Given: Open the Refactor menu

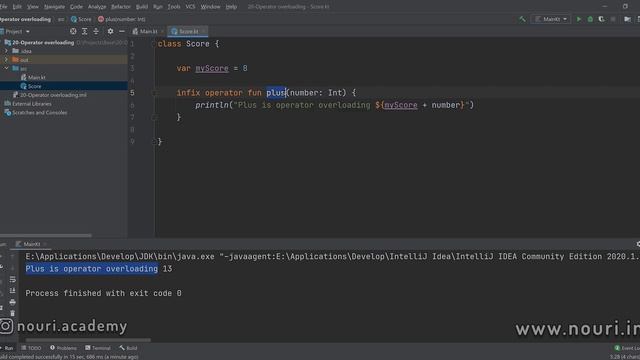Looking at the screenshot, I should coord(121,7).
